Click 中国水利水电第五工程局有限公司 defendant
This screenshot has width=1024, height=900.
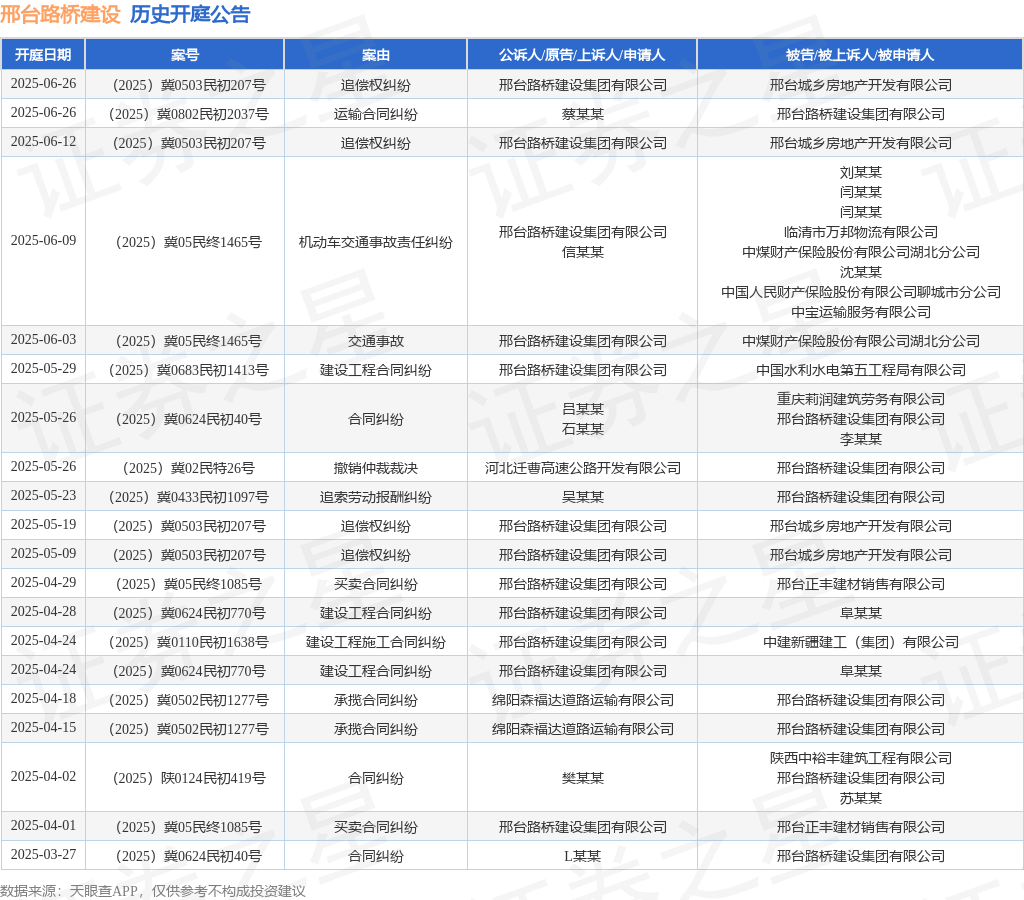(x=861, y=370)
